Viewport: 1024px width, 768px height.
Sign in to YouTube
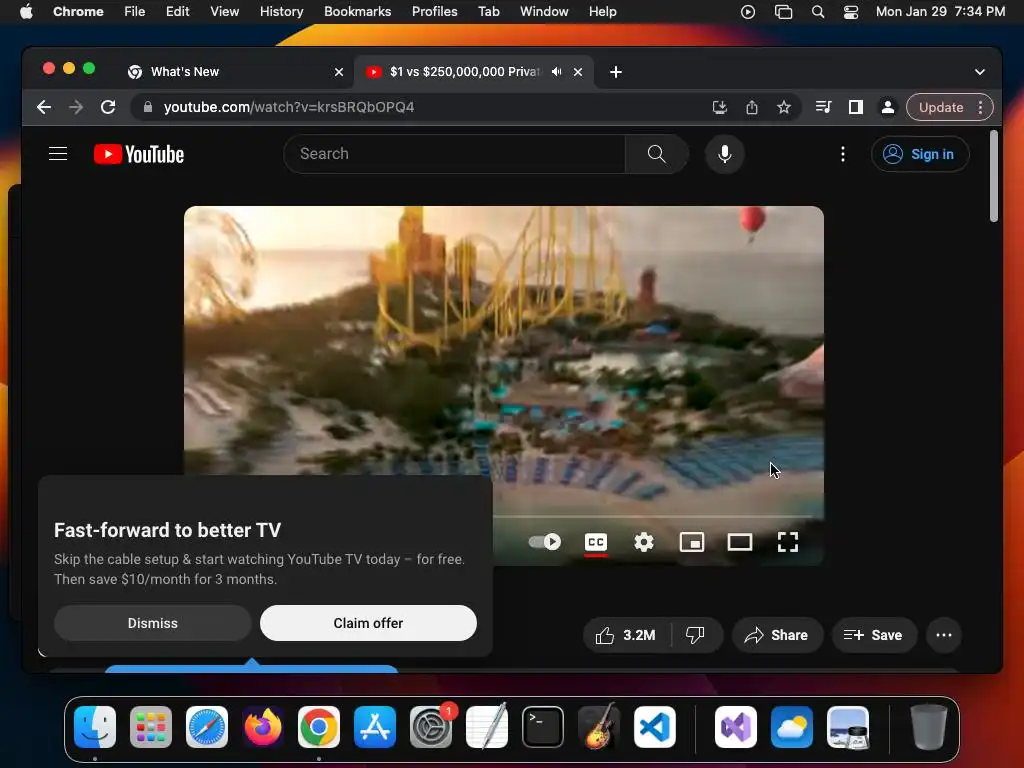pyautogui.click(x=920, y=154)
